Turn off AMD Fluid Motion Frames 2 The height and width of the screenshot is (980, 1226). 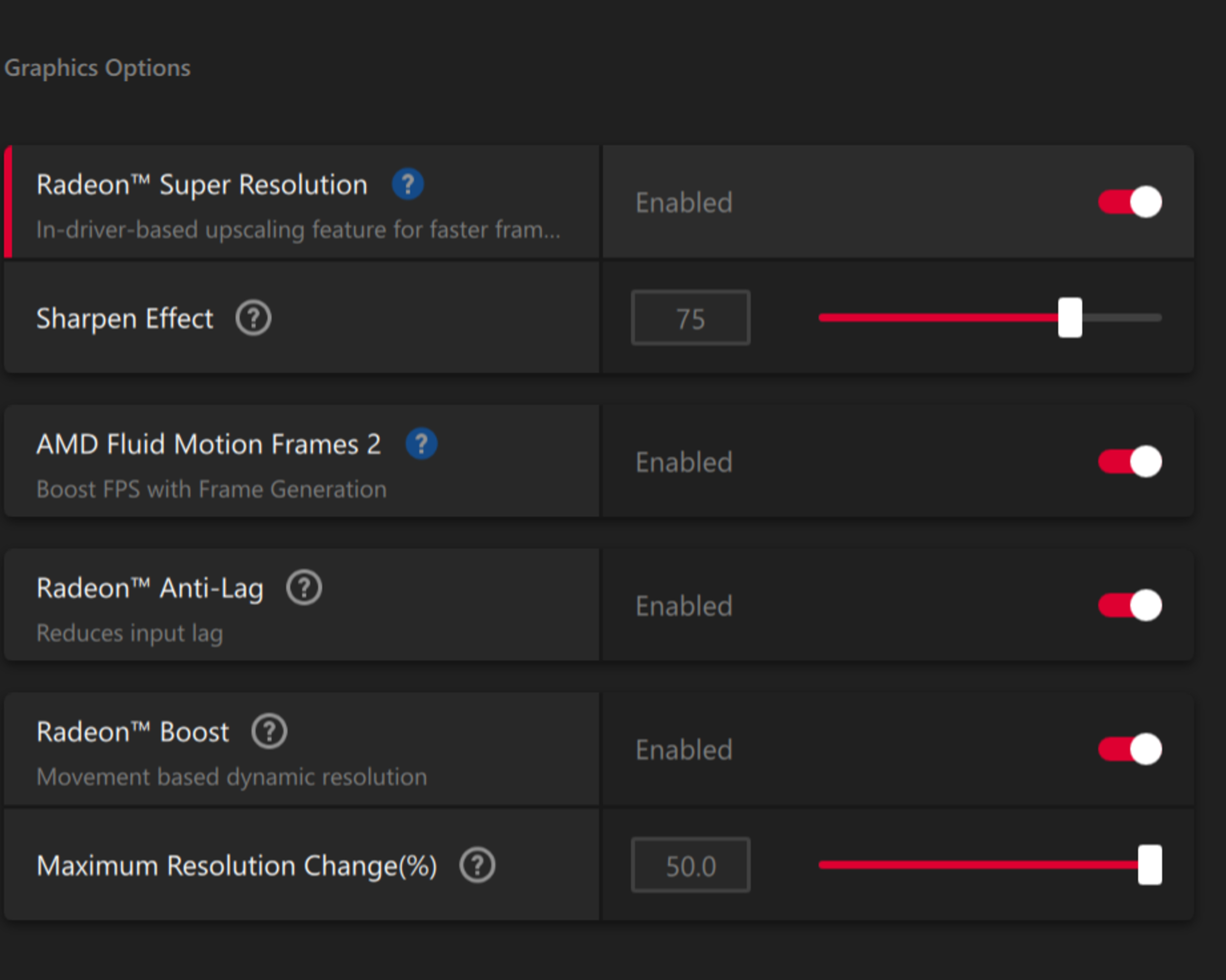1129,461
